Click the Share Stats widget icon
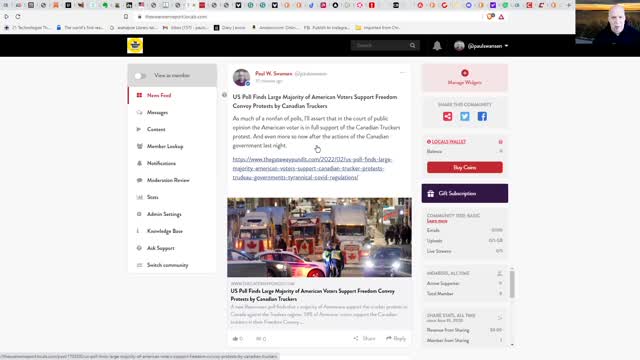Image resolution: width=640 pixels, height=360 pixels. (x=500, y=317)
